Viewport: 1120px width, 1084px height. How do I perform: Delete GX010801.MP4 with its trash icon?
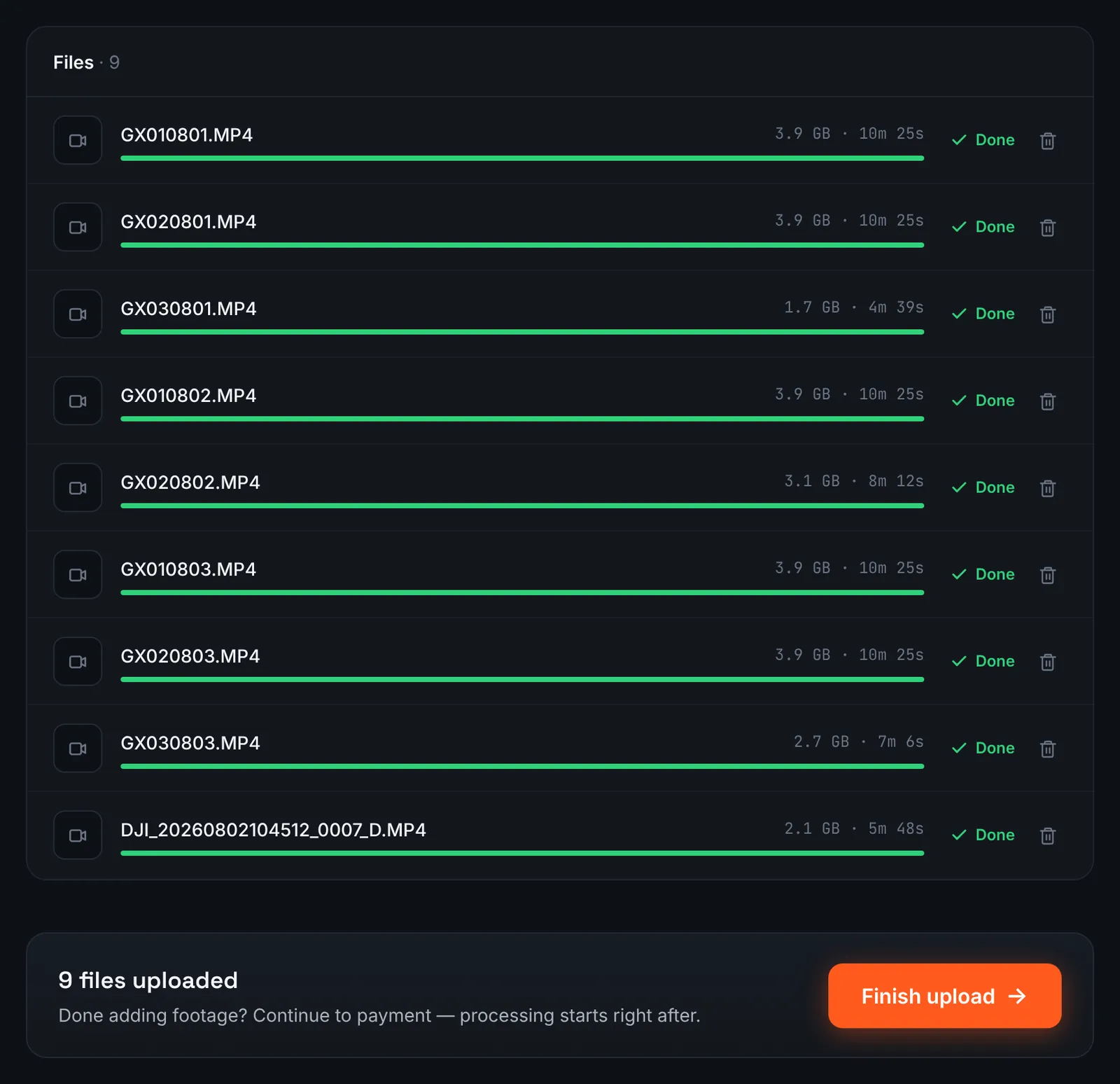(1047, 141)
